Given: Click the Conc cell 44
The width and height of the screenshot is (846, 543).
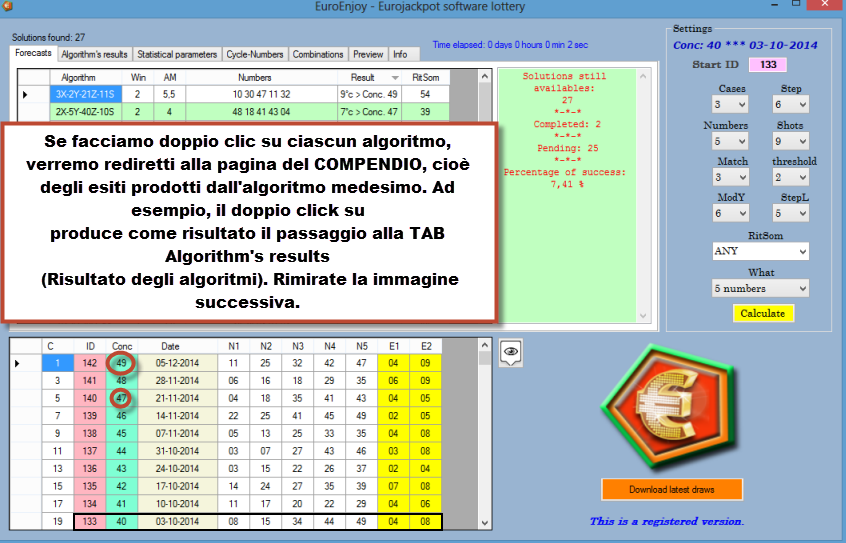Looking at the screenshot, I should point(121,451).
